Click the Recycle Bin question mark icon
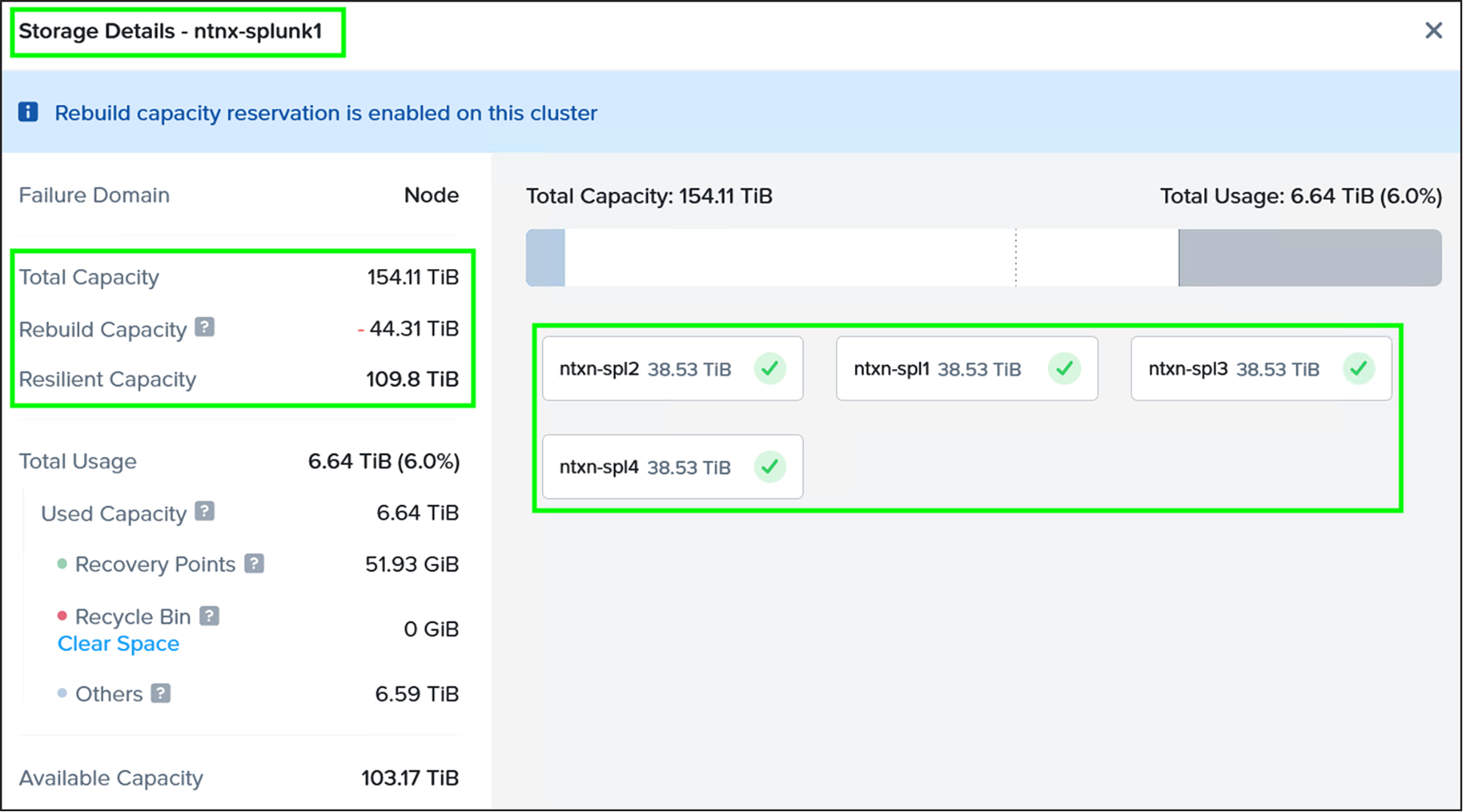This screenshot has width=1463, height=812. click(x=209, y=615)
